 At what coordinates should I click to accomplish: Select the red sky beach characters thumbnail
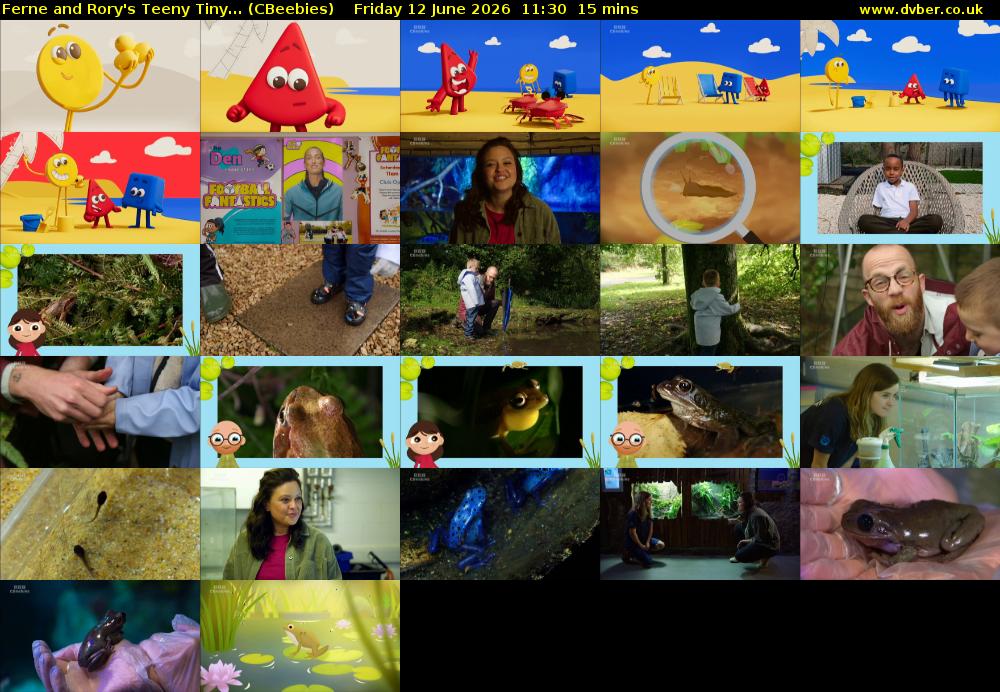pos(100,188)
